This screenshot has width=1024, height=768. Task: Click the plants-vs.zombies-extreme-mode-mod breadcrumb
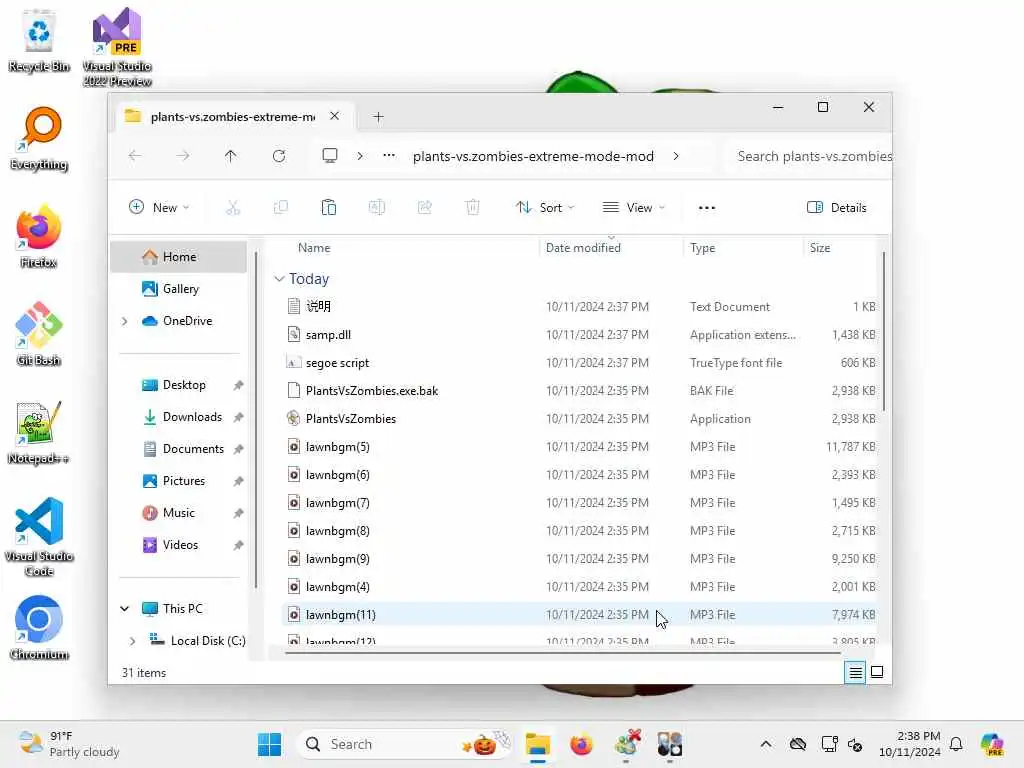pos(533,156)
